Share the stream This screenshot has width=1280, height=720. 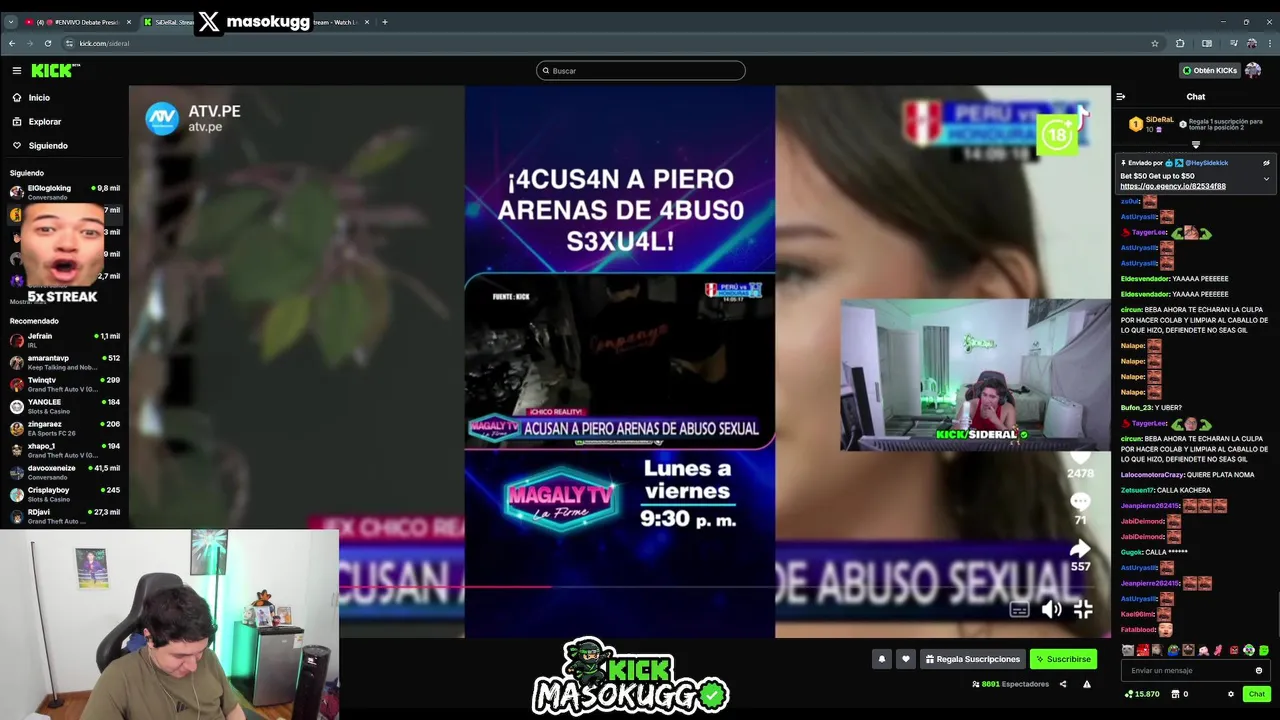click(1063, 684)
